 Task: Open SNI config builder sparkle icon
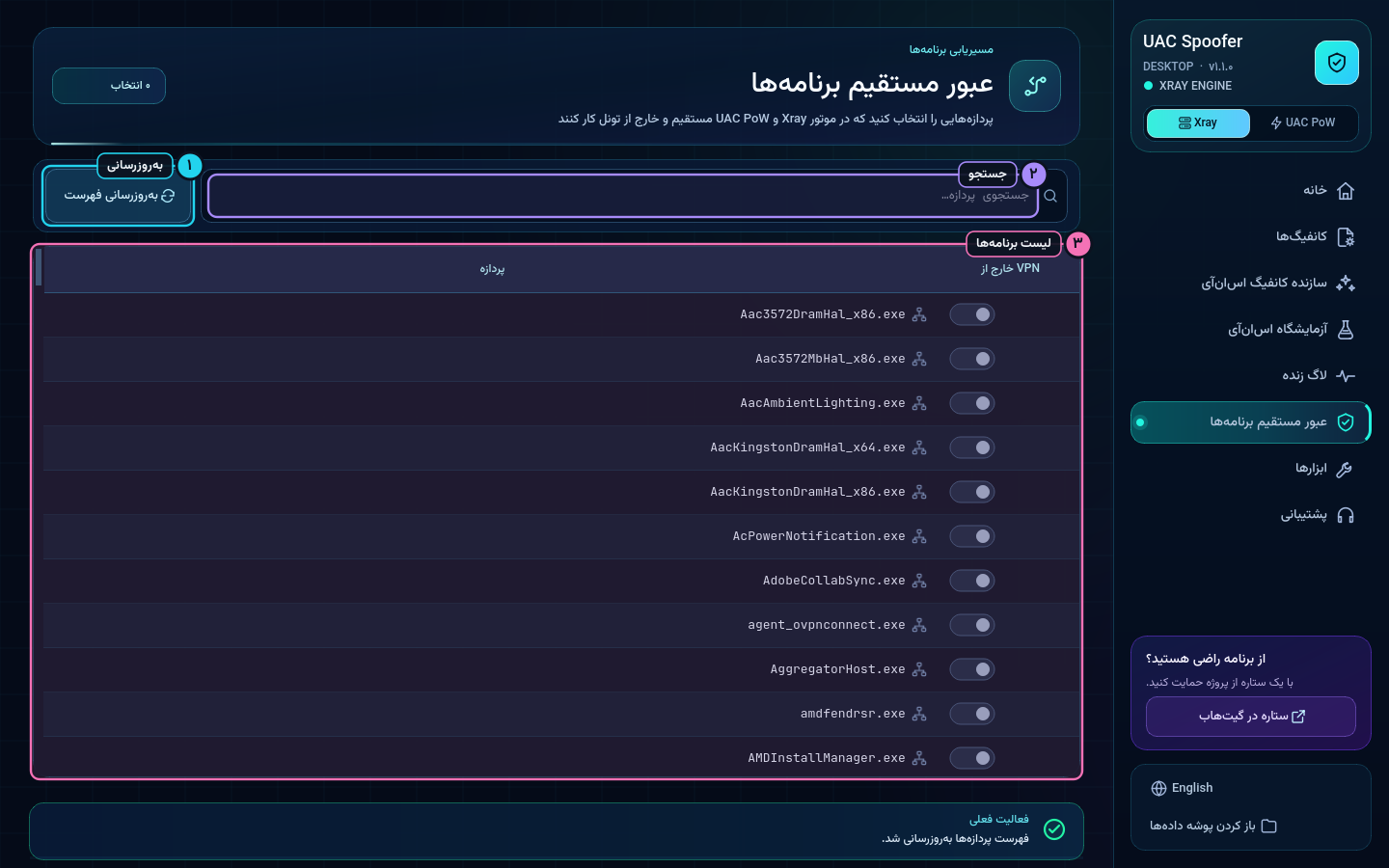[x=1346, y=284]
